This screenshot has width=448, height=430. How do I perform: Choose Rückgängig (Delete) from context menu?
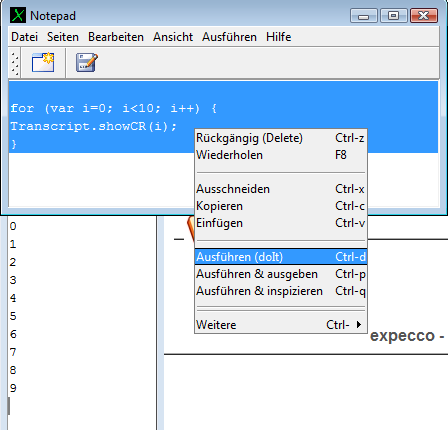(281, 138)
